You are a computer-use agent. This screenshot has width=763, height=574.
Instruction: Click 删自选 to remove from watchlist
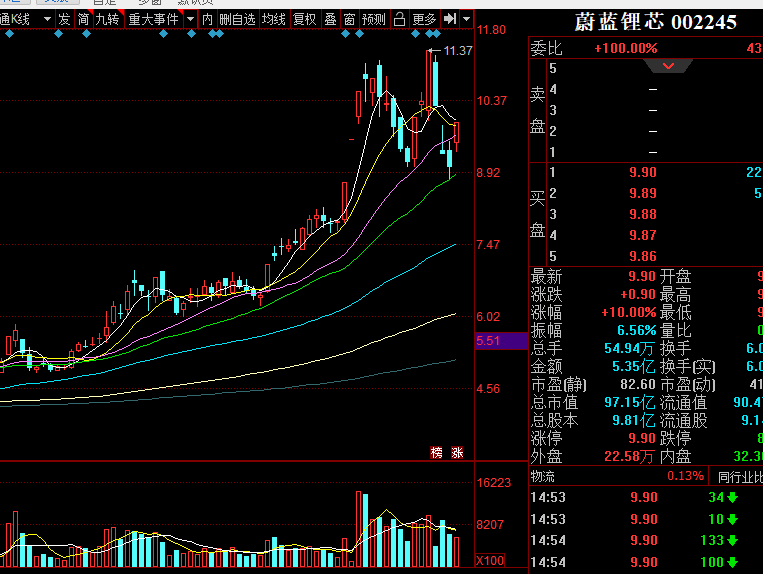point(237,19)
